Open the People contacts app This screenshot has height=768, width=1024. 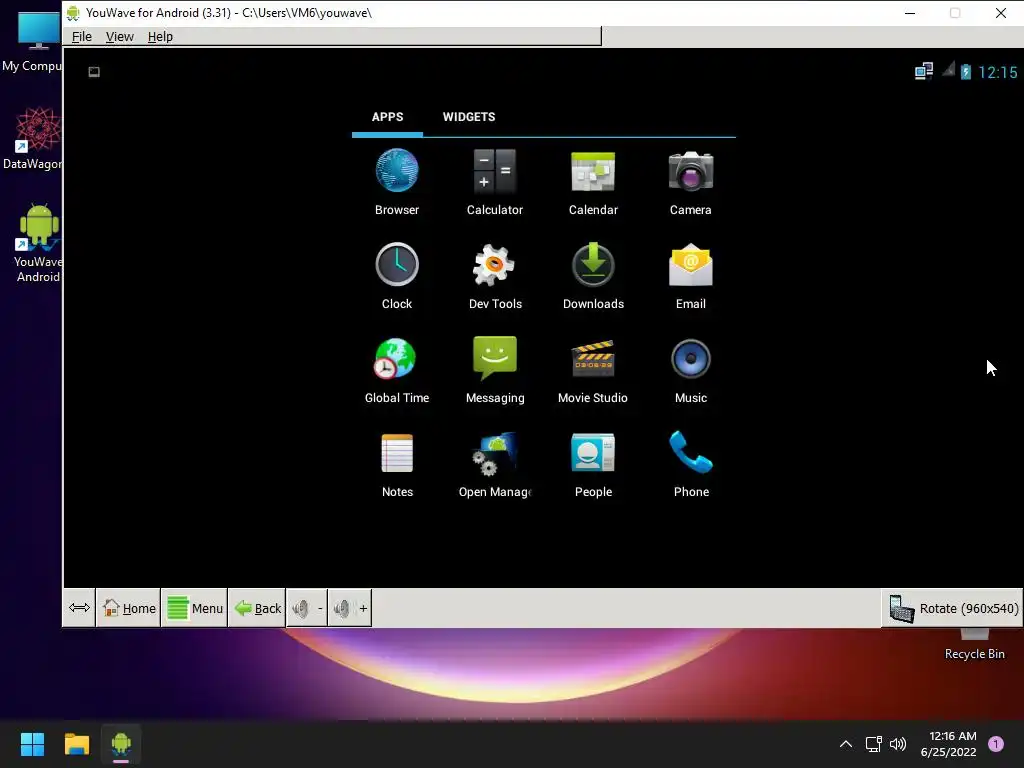click(593, 464)
